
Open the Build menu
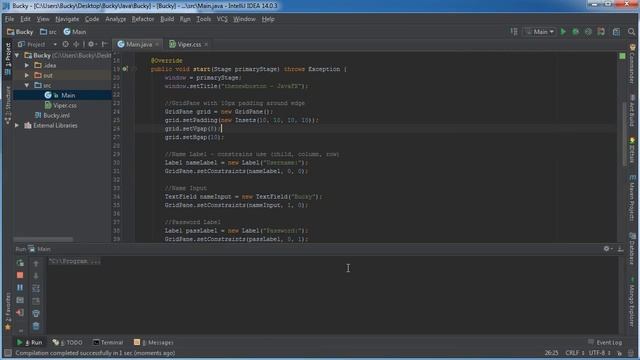[167, 19]
